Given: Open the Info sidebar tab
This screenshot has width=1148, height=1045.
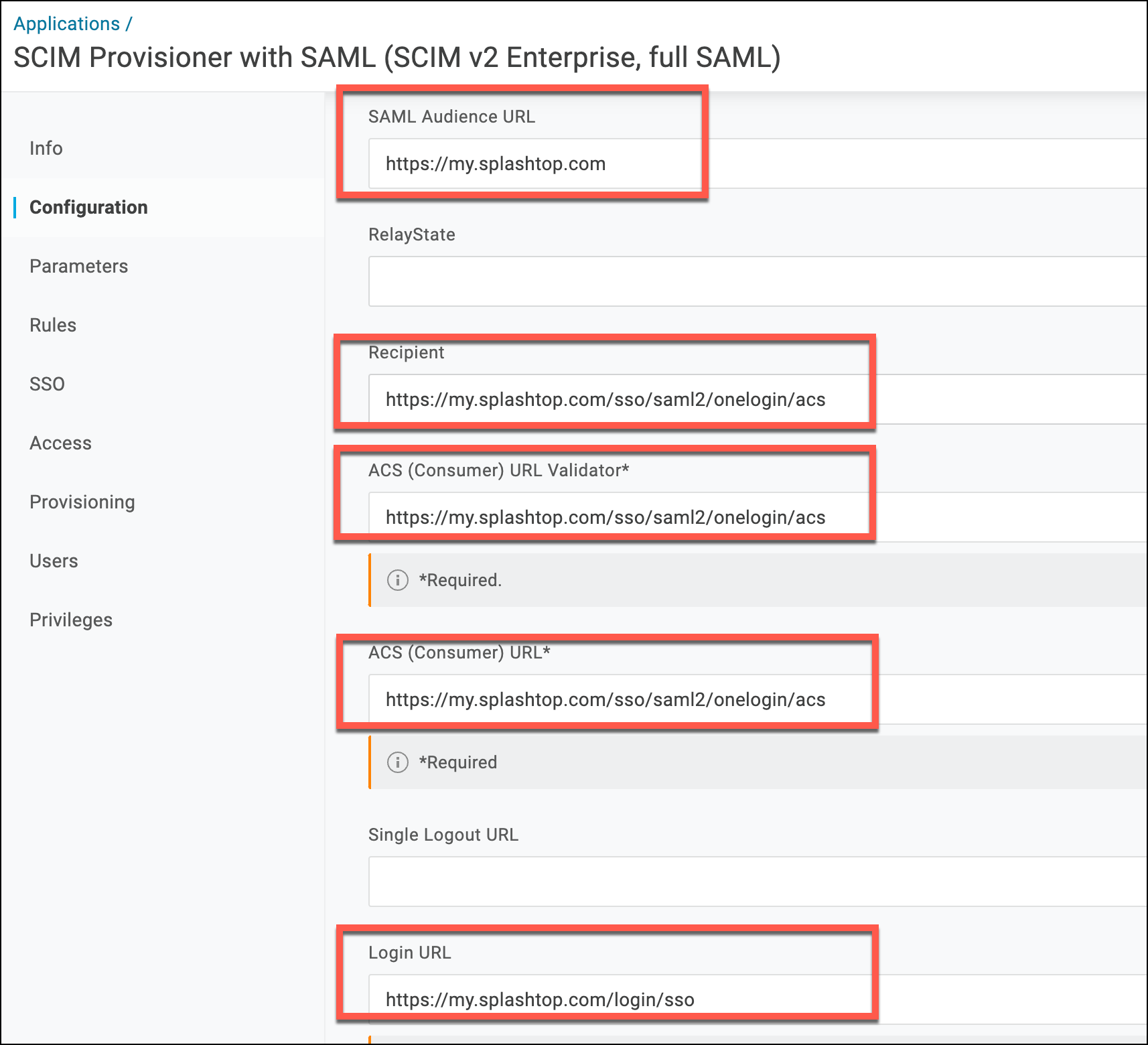Looking at the screenshot, I should [x=46, y=148].
